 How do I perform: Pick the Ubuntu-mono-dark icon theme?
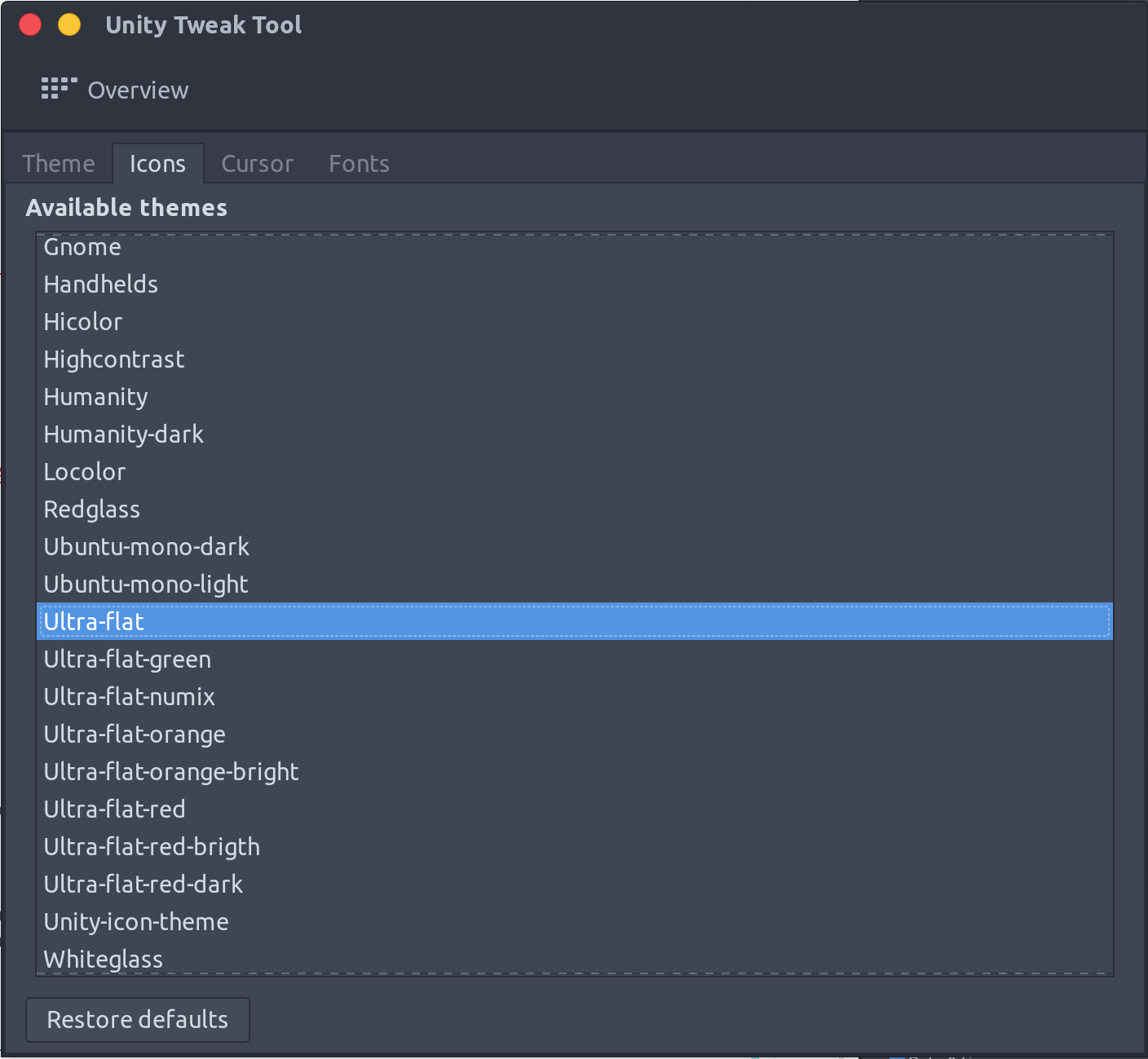point(575,547)
